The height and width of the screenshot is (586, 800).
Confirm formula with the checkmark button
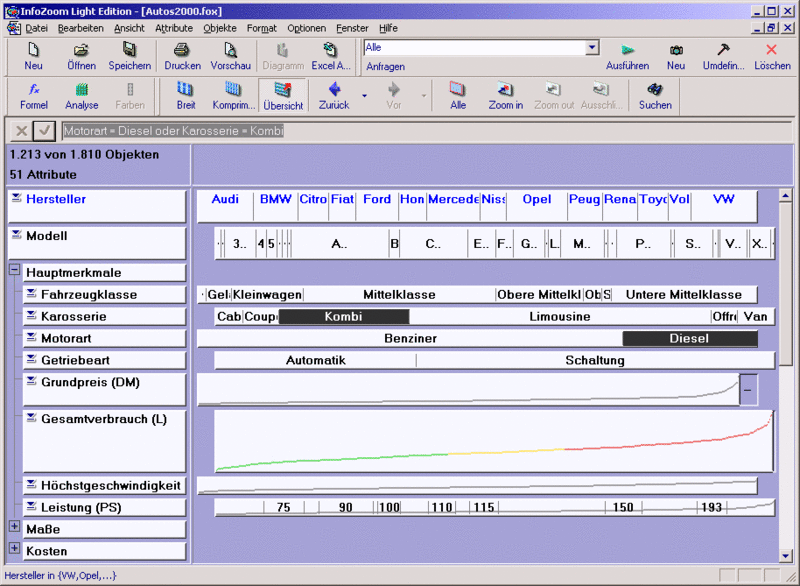[44, 131]
